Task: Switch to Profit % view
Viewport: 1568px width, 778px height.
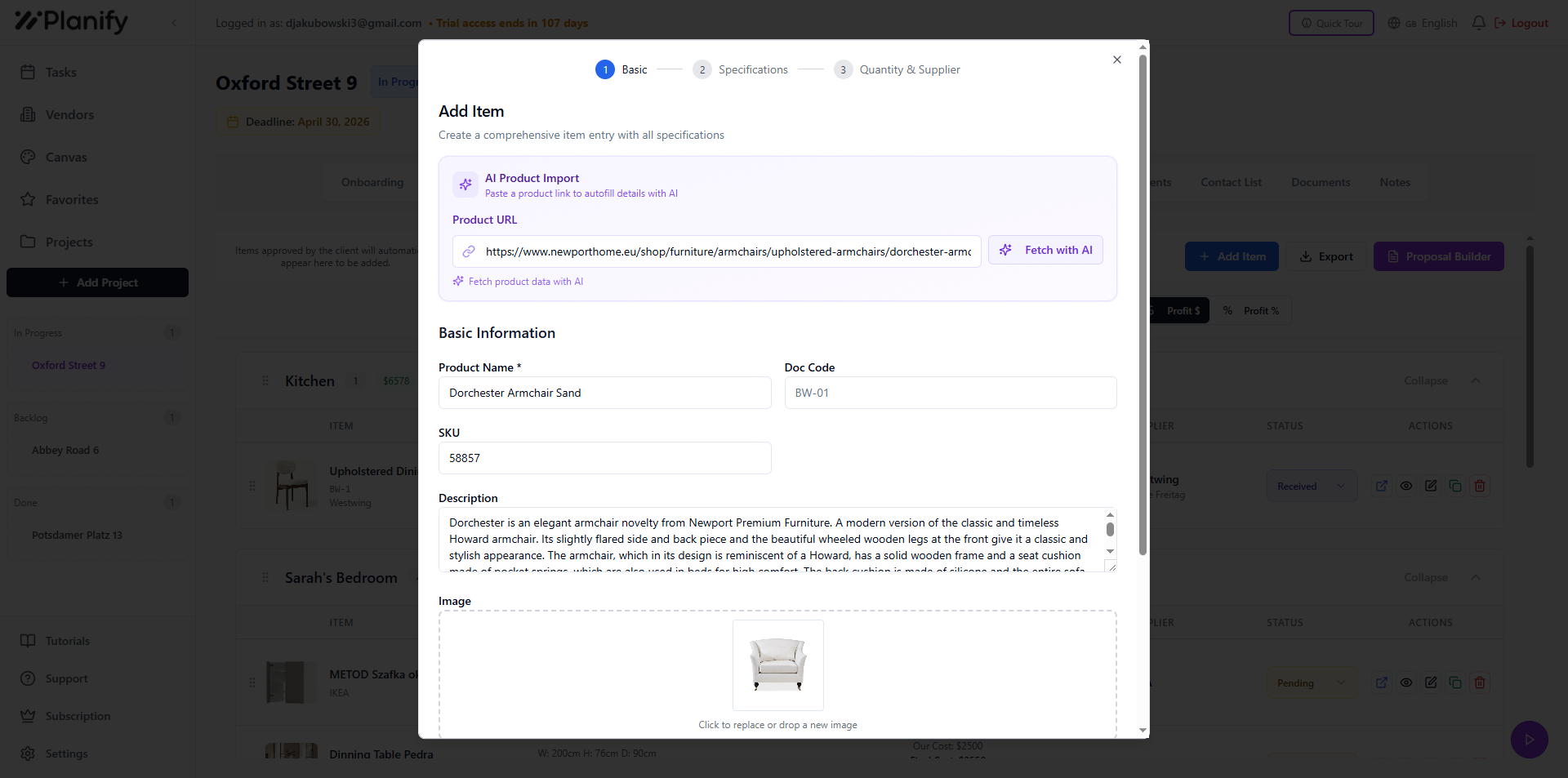Action: (1251, 310)
